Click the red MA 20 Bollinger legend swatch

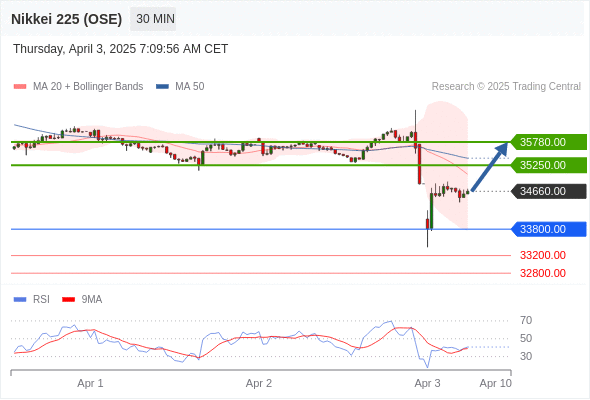click(20, 87)
